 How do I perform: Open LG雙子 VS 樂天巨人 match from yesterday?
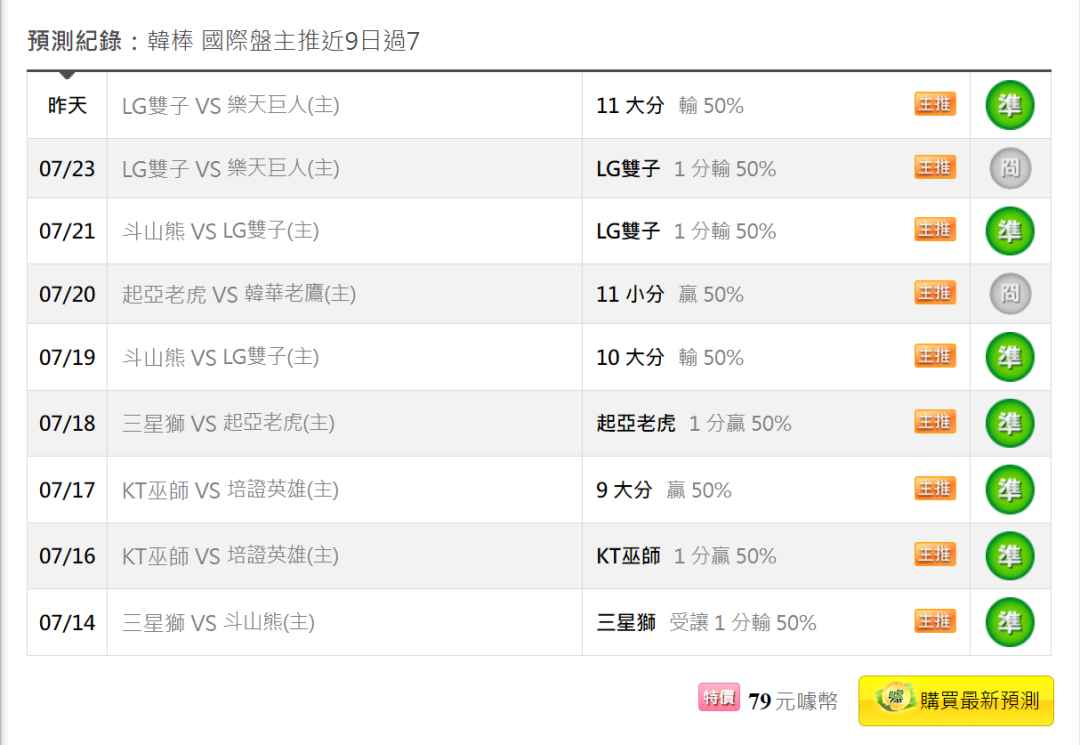[231, 105]
